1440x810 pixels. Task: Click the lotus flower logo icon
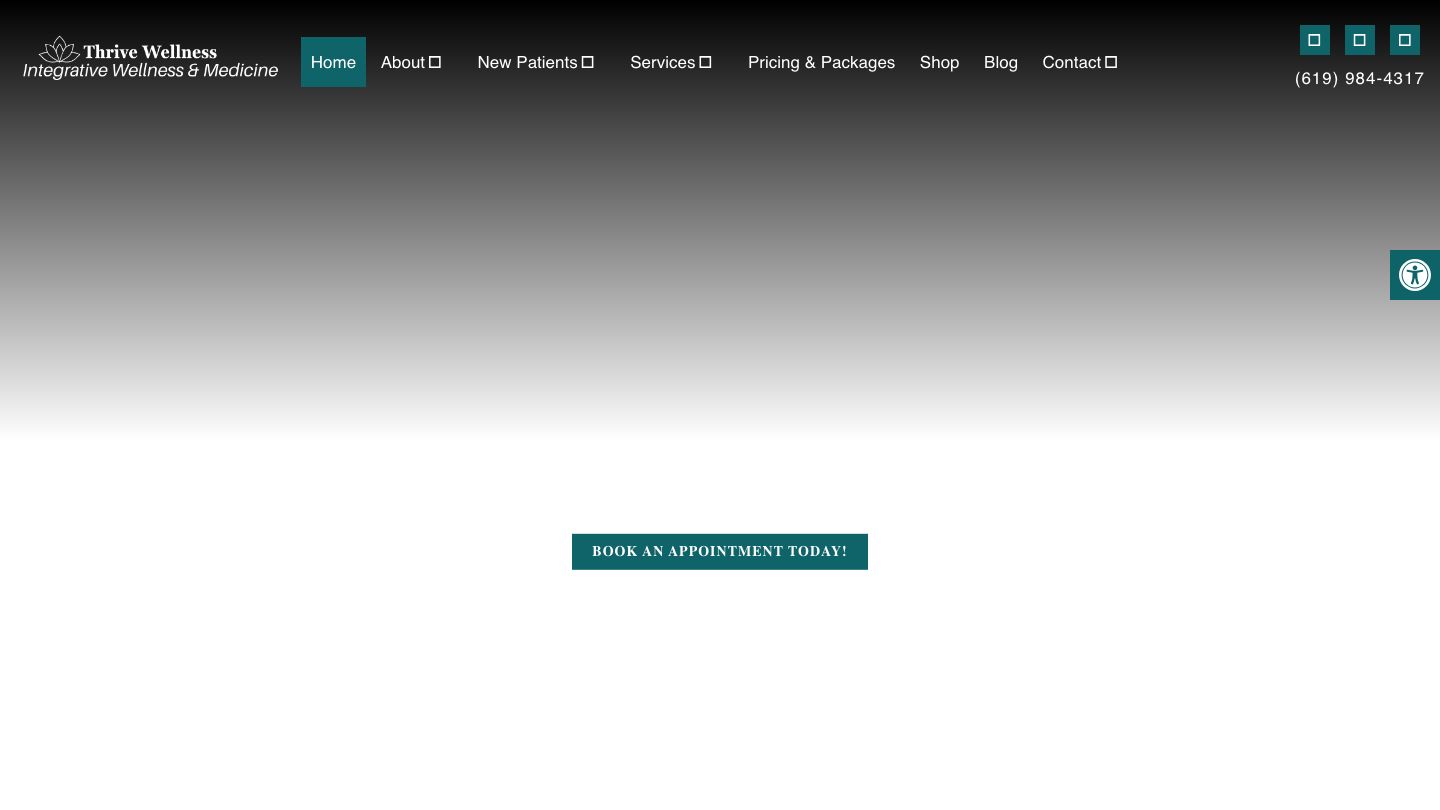pyautogui.click(x=59, y=50)
